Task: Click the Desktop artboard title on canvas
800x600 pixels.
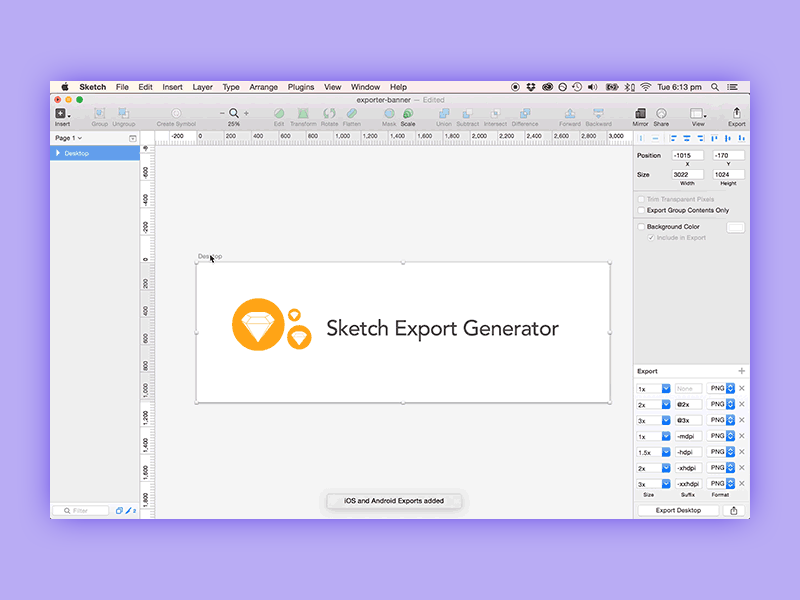Action: (x=210, y=256)
